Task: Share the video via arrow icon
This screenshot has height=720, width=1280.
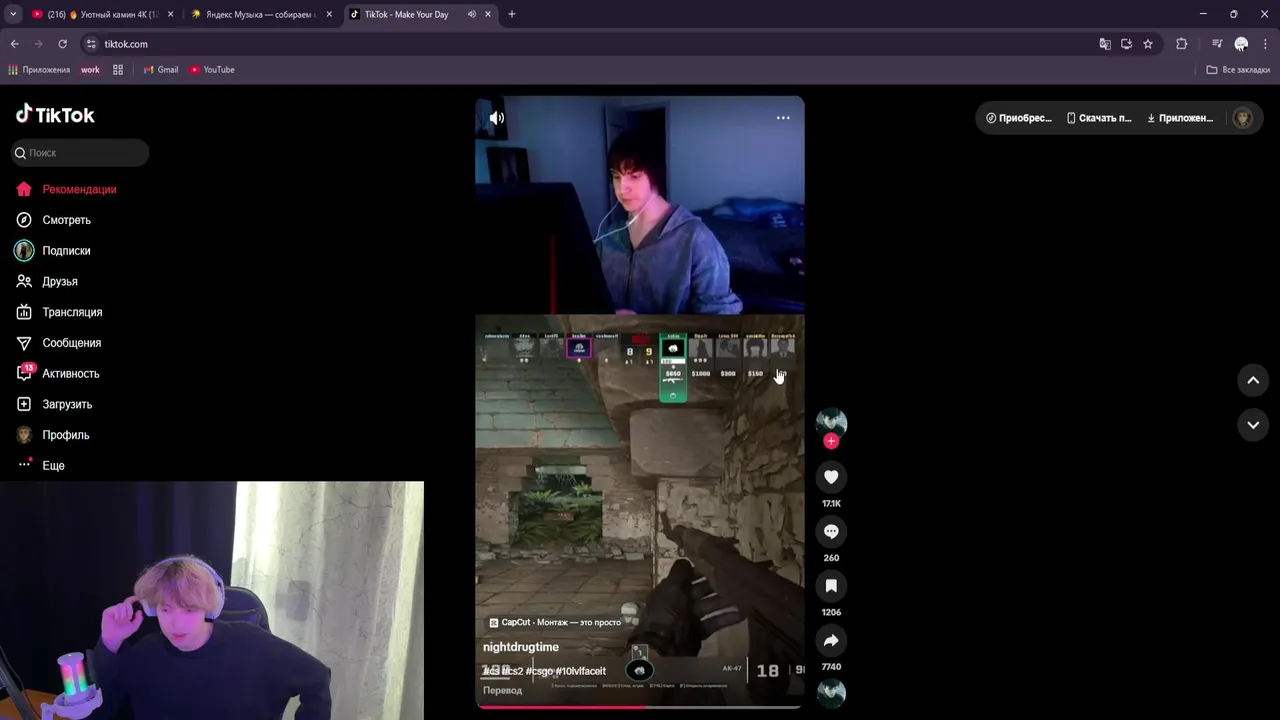Action: [831, 640]
